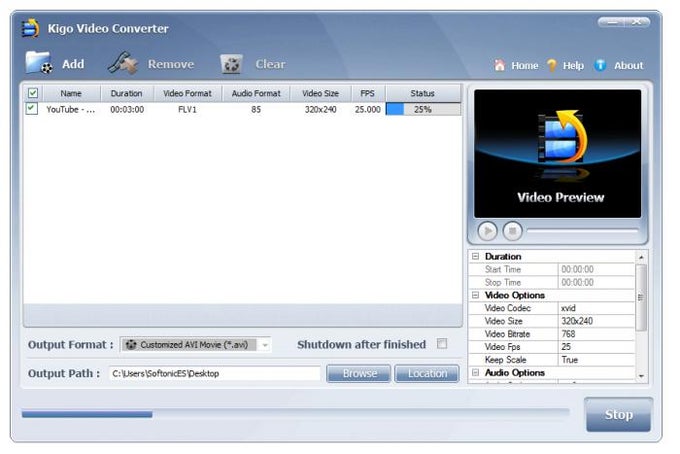Click the Video Fps value 25
The width and height of the screenshot is (680, 454).
coord(596,347)
